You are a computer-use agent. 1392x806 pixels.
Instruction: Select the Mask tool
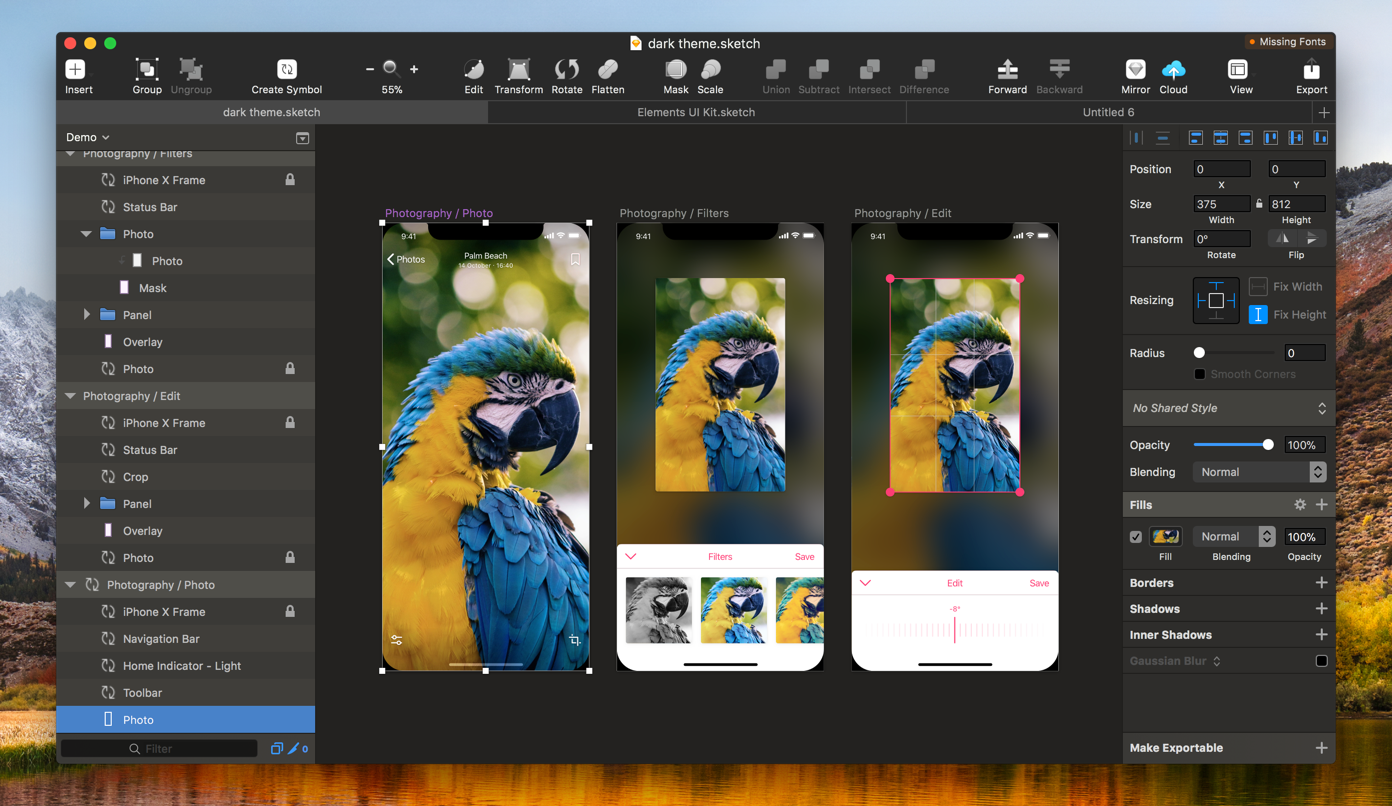[676, 70]
